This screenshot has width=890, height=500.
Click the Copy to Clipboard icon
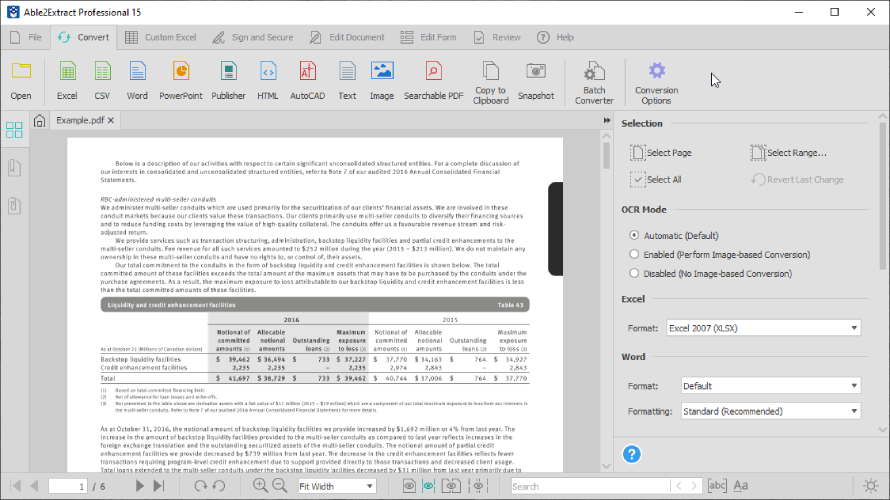tap(491, 80)
